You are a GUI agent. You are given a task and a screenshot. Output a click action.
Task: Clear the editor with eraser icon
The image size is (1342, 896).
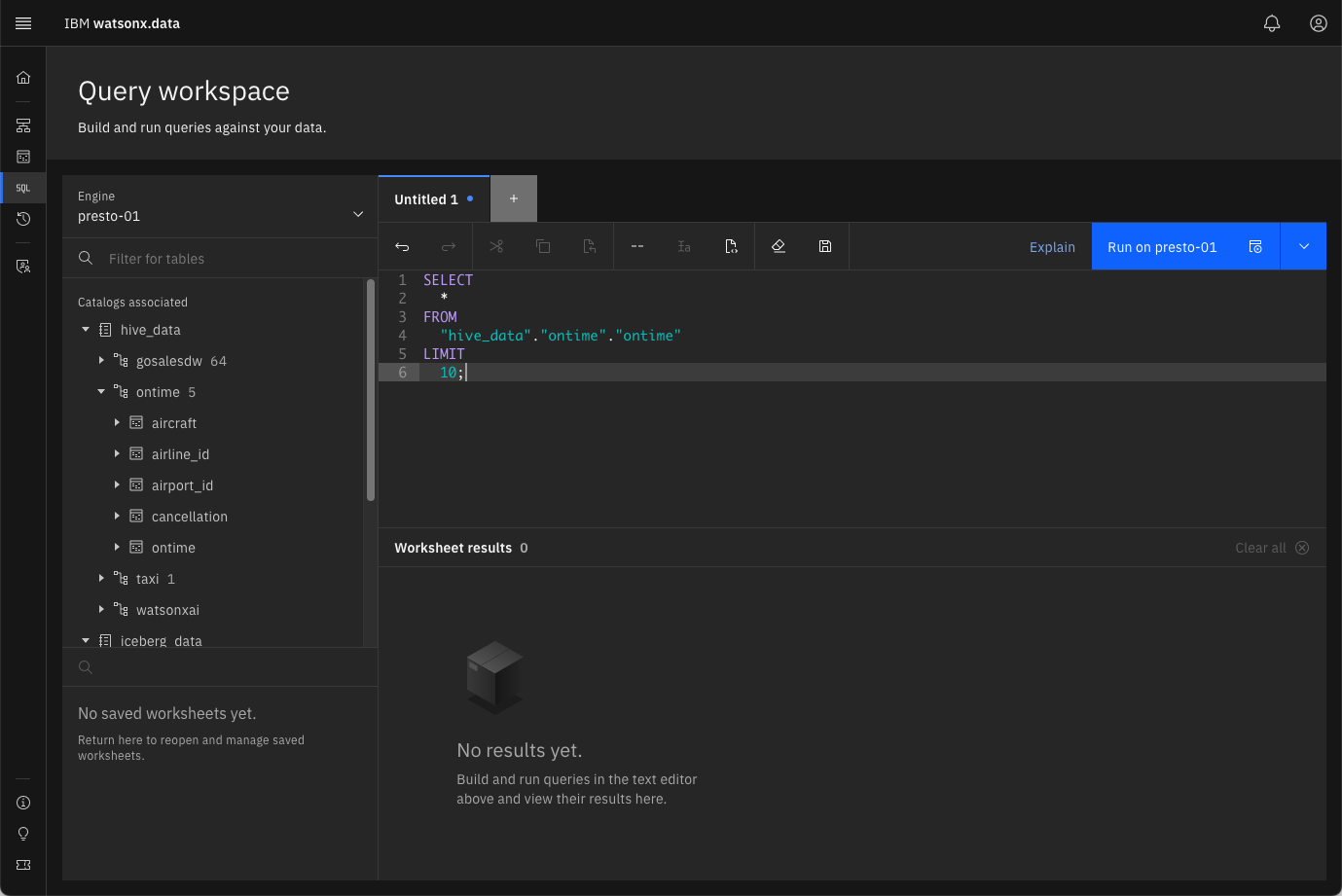(779, 247)
